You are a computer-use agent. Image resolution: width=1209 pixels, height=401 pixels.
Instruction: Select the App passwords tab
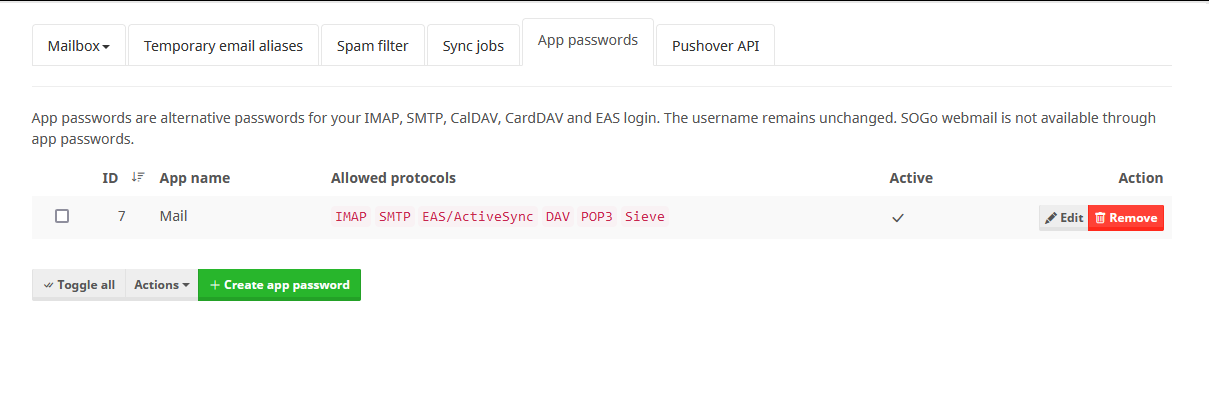pyautogui.click(x=588, y=41)
